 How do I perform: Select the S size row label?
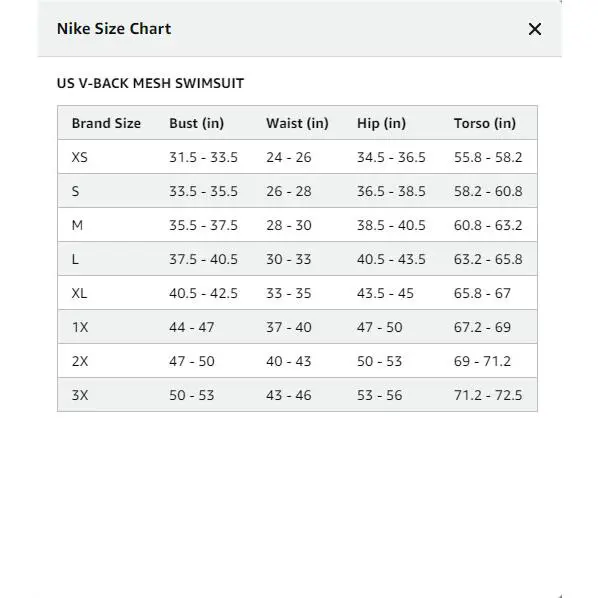coord(76,191)
